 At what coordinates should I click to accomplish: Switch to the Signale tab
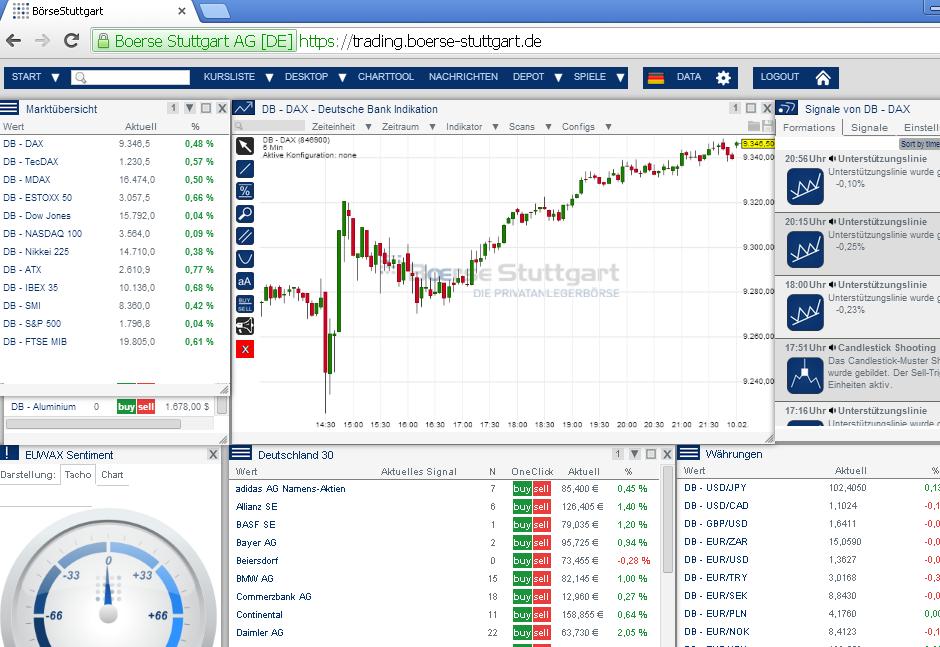pyautogui.click(x=868, y=127)
